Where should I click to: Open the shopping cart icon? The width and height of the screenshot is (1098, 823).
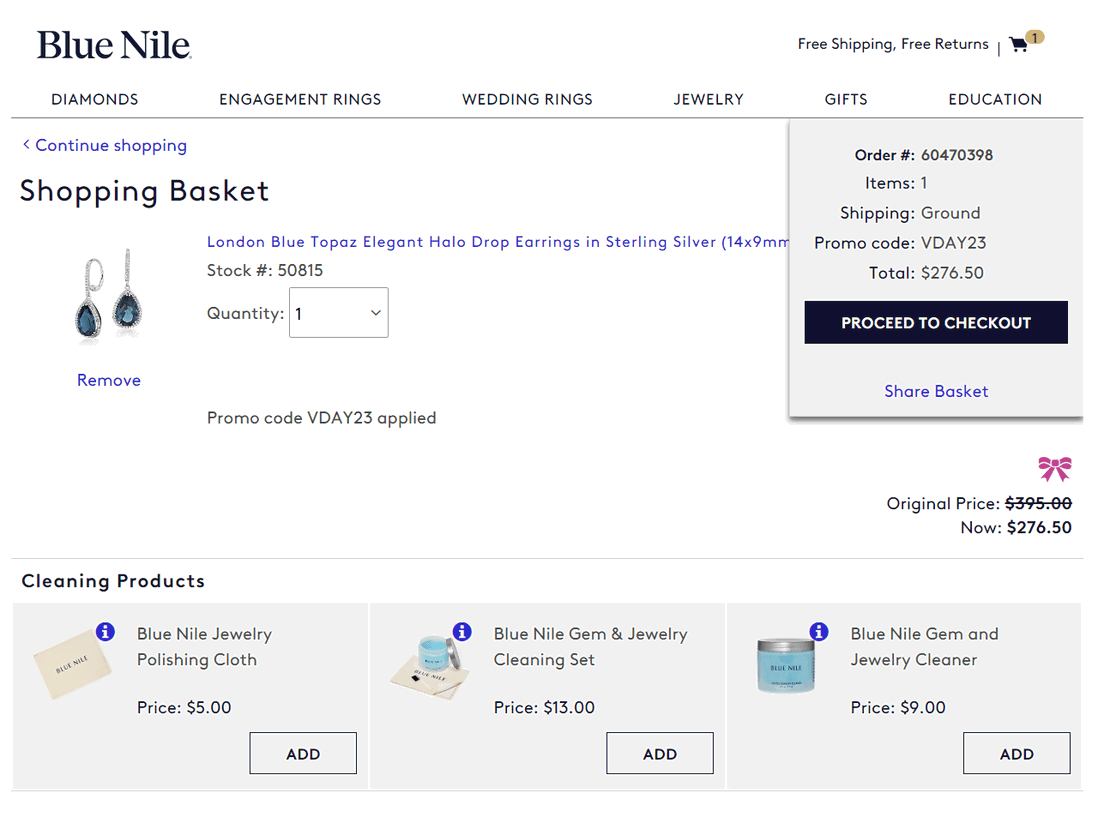click(1018, 44)
